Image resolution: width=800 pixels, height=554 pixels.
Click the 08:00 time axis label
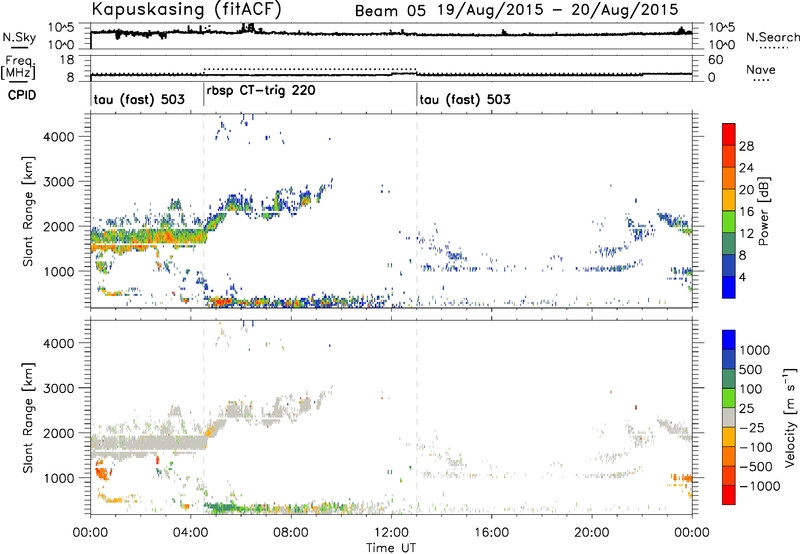tap(291, 533)
